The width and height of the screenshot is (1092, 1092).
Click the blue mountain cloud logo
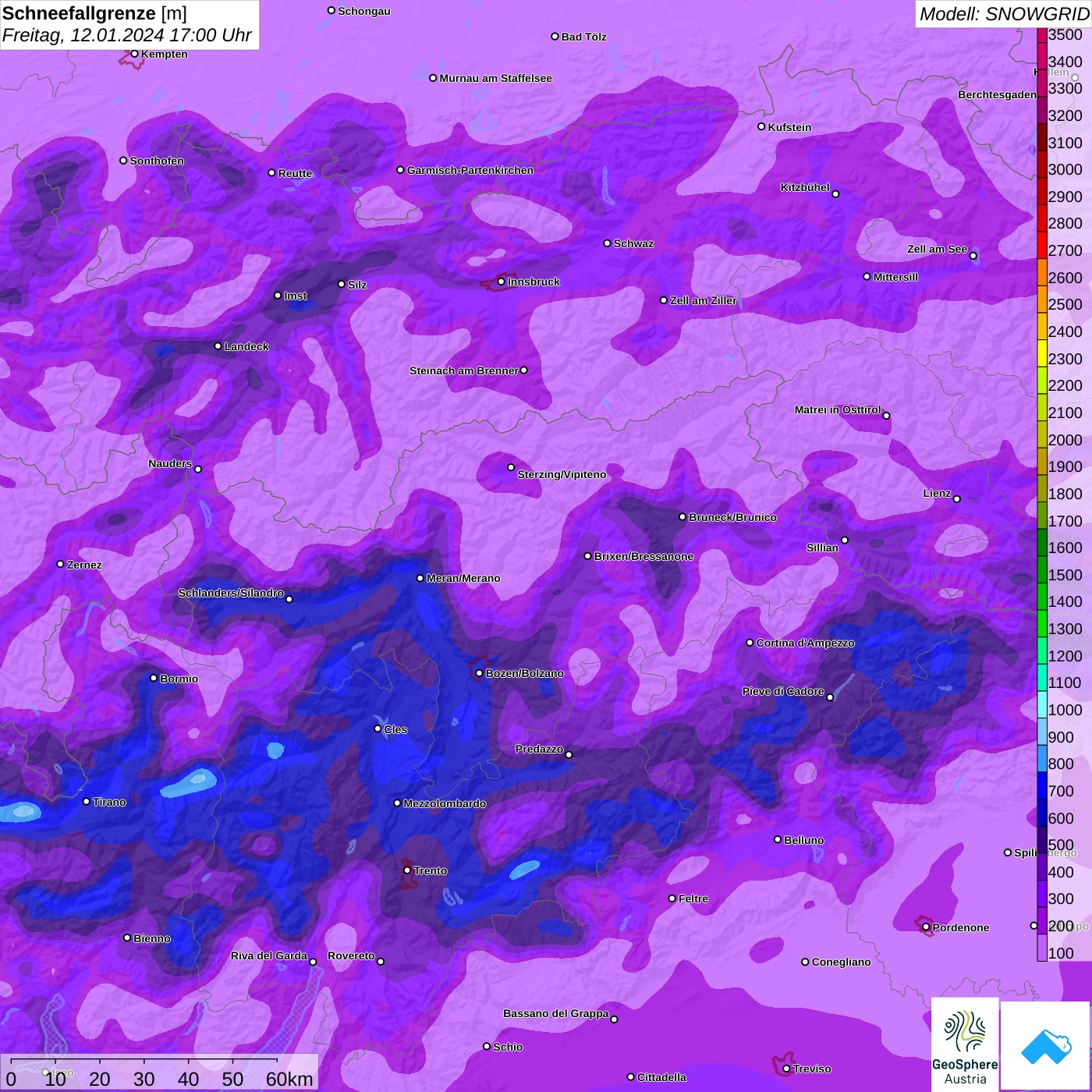tap(1046, 1045)
